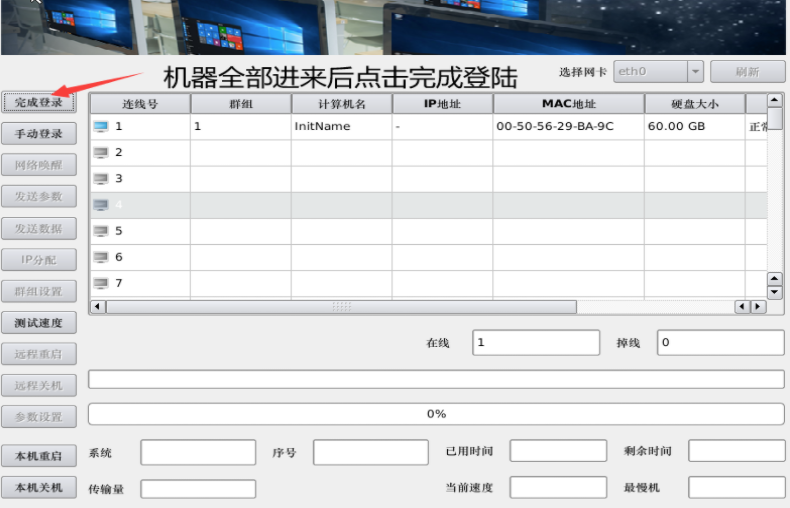The image size is (790, 508).
Task: Click the vertical scrollbar up arrow
Action: (x=774, y=101)
